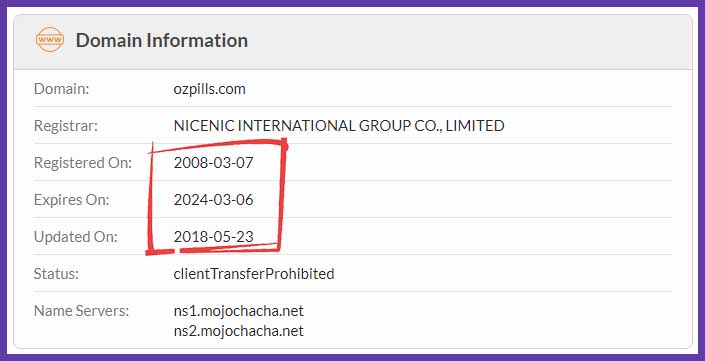Screen dimensions: 705x361
Task: Click the Name Servers: label
Action: click(x=81, y=311)
